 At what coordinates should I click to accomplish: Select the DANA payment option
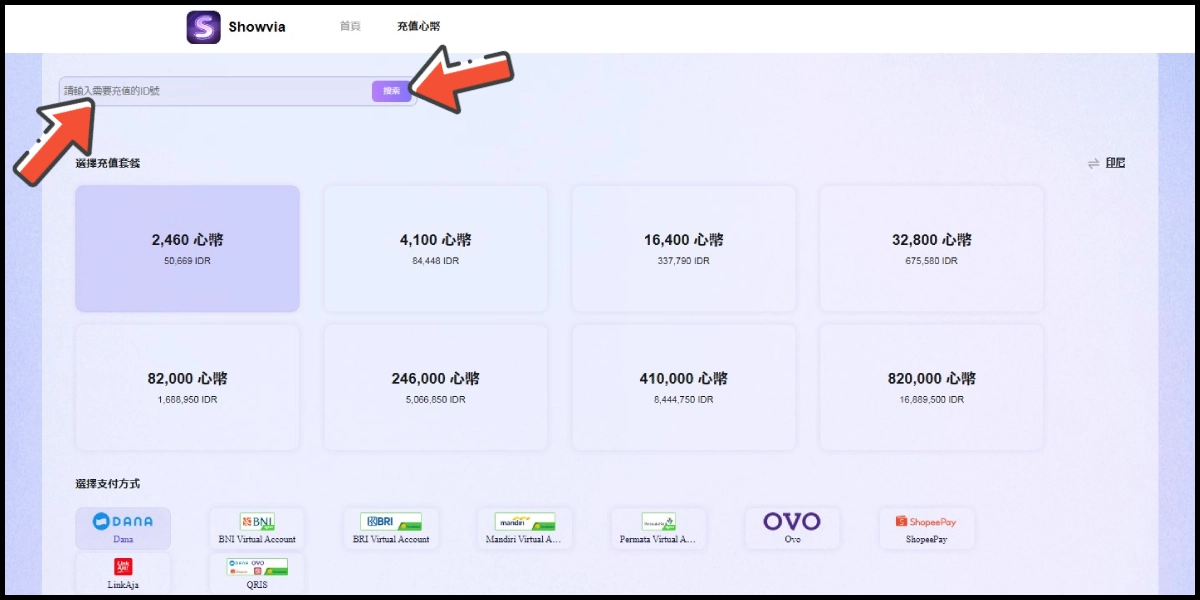123,527
